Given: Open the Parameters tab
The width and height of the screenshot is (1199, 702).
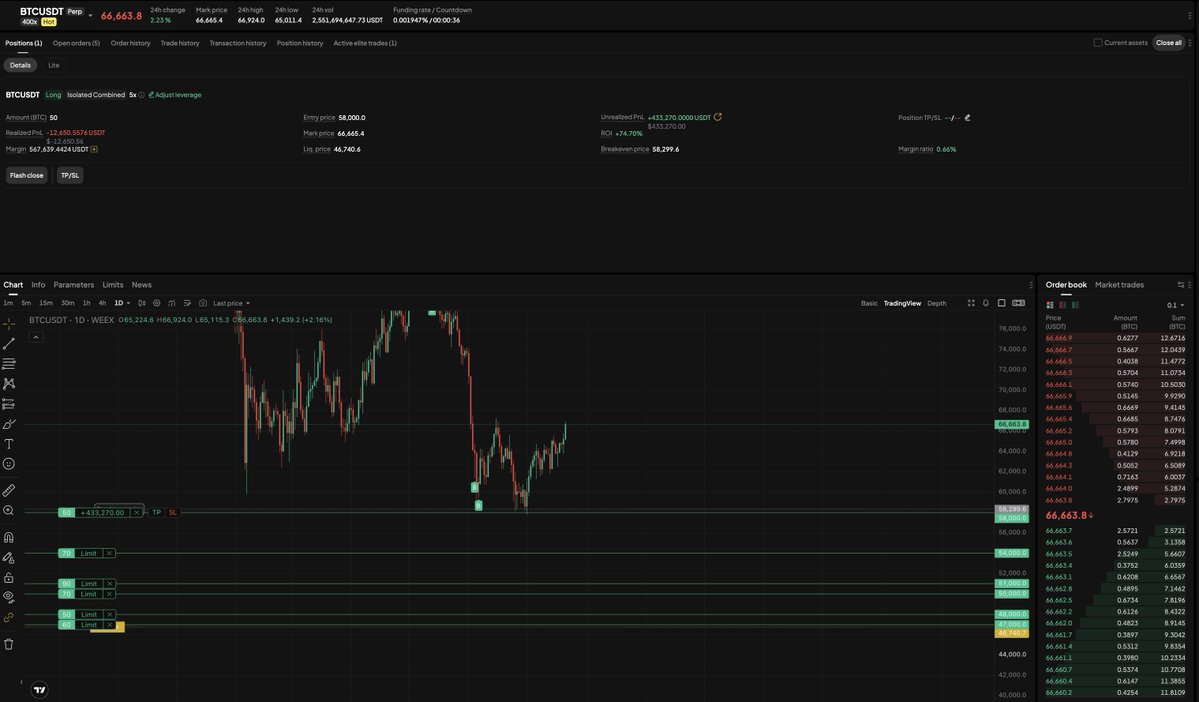Looking at the screenshot, I should (73, 285).
